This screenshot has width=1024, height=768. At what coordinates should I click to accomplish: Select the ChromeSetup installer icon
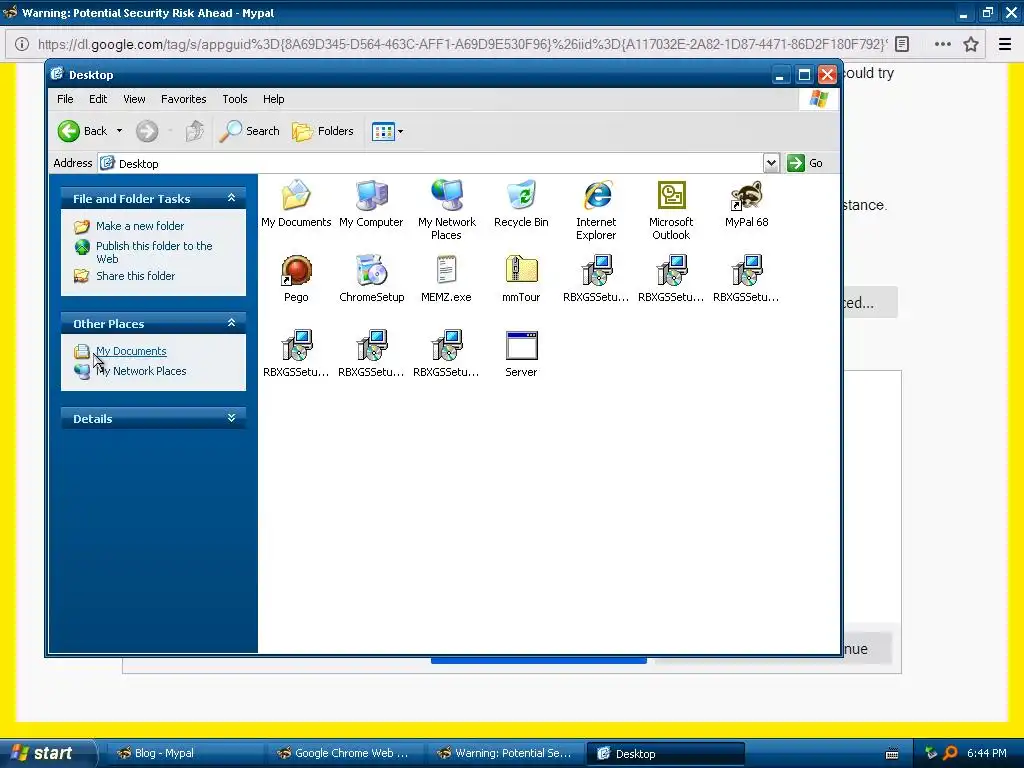click(x=372, y=279)
